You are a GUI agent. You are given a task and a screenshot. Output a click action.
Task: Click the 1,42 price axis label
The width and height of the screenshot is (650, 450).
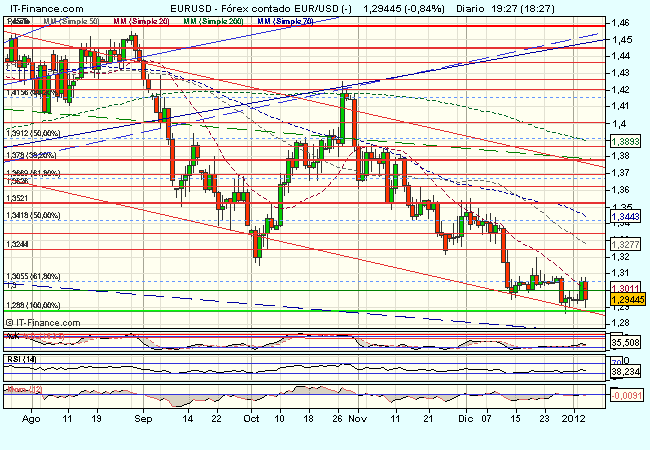pos(621,90)
